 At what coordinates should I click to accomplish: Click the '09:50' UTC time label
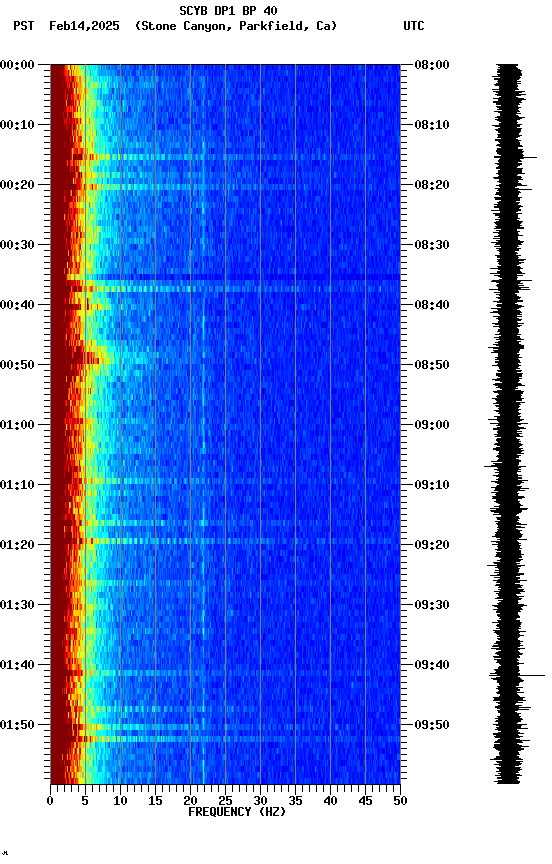point(432,725)
